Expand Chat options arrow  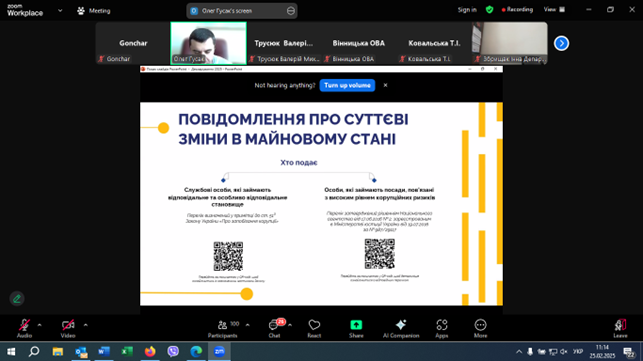coord(290,325)
